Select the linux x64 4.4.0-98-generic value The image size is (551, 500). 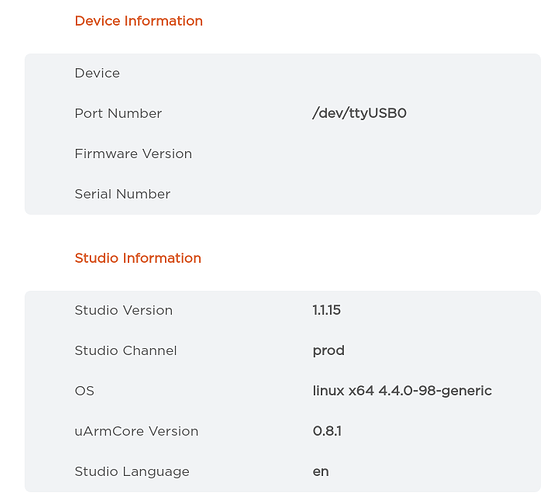point(402,391)
